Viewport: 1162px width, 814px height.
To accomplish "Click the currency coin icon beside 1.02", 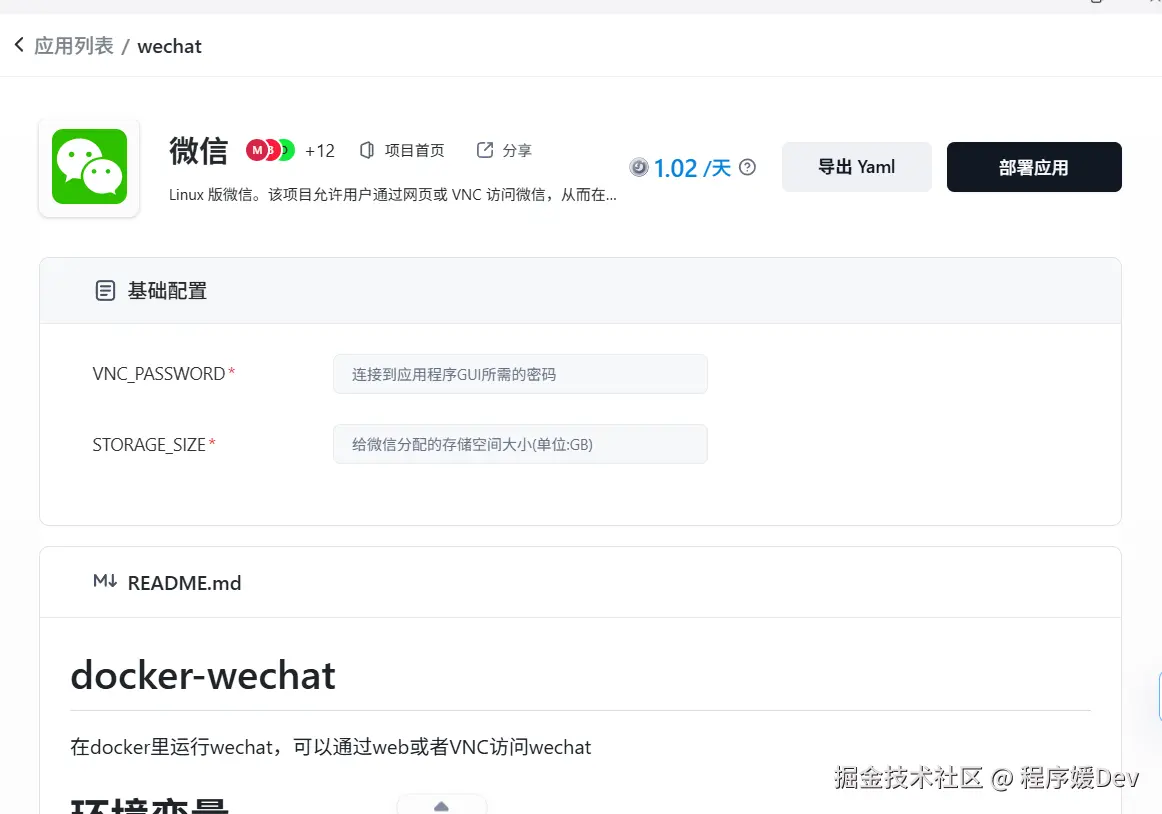I will (x=639, y=168).
